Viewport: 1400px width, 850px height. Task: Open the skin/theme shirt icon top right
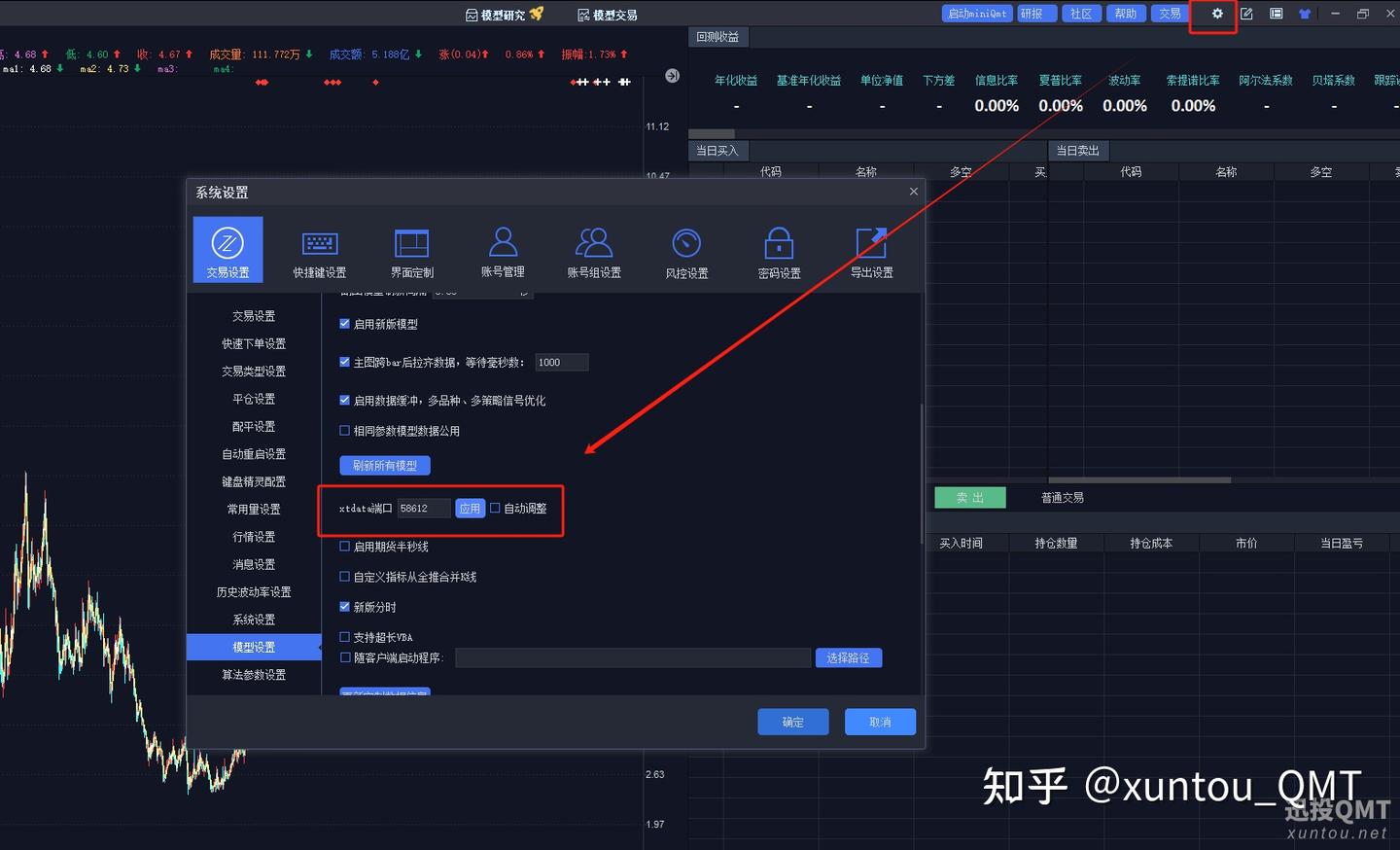1304,14
